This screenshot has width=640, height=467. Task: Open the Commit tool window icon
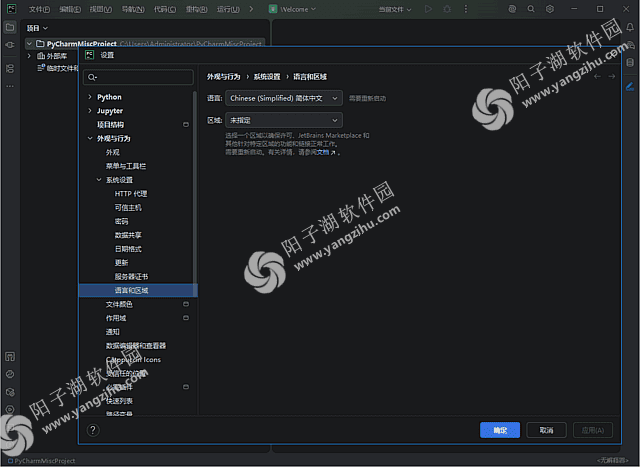click(x=10, y=45)
